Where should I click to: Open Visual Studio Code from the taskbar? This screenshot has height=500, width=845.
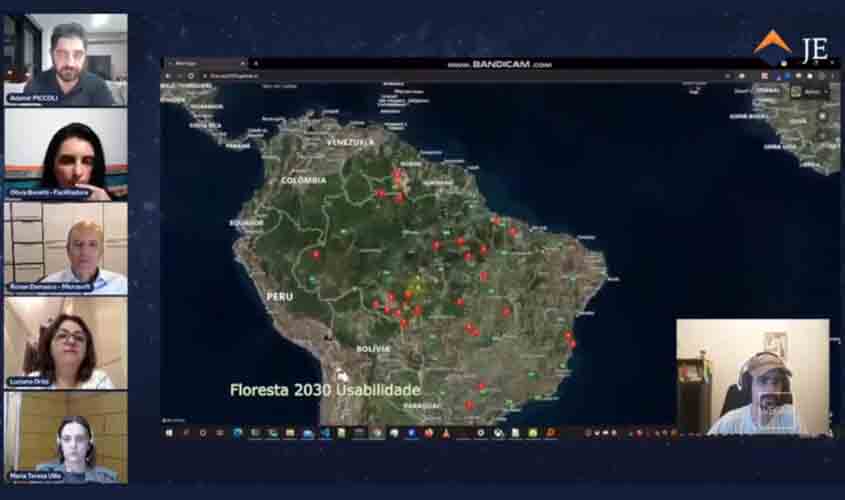coord(325,433)
